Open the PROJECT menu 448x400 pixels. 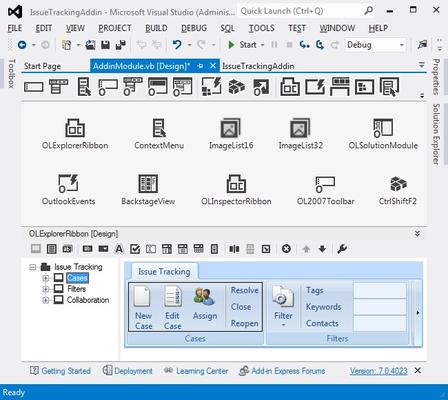(115, 28)
